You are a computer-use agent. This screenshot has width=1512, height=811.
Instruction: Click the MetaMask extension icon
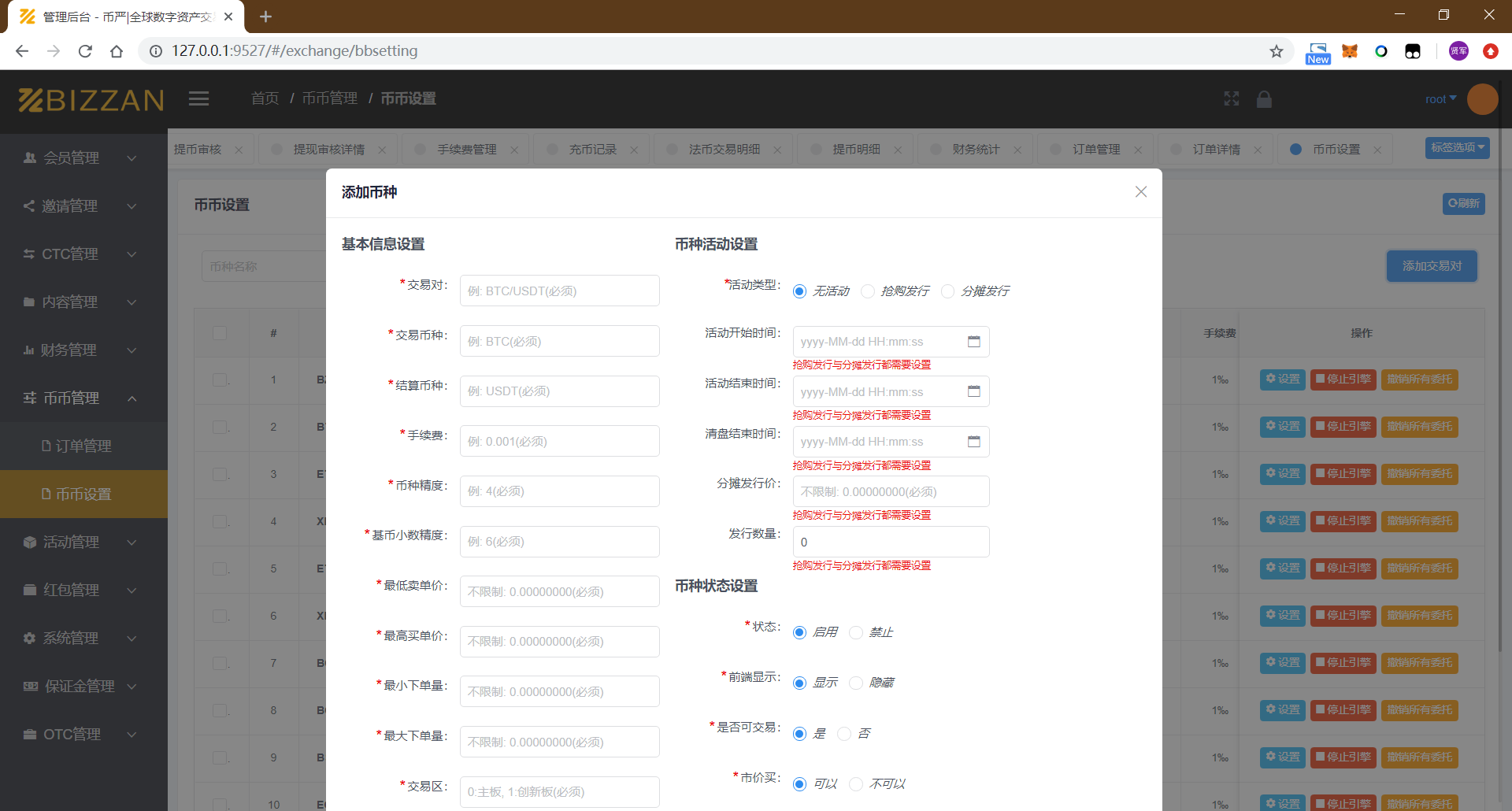(1350, 51)
